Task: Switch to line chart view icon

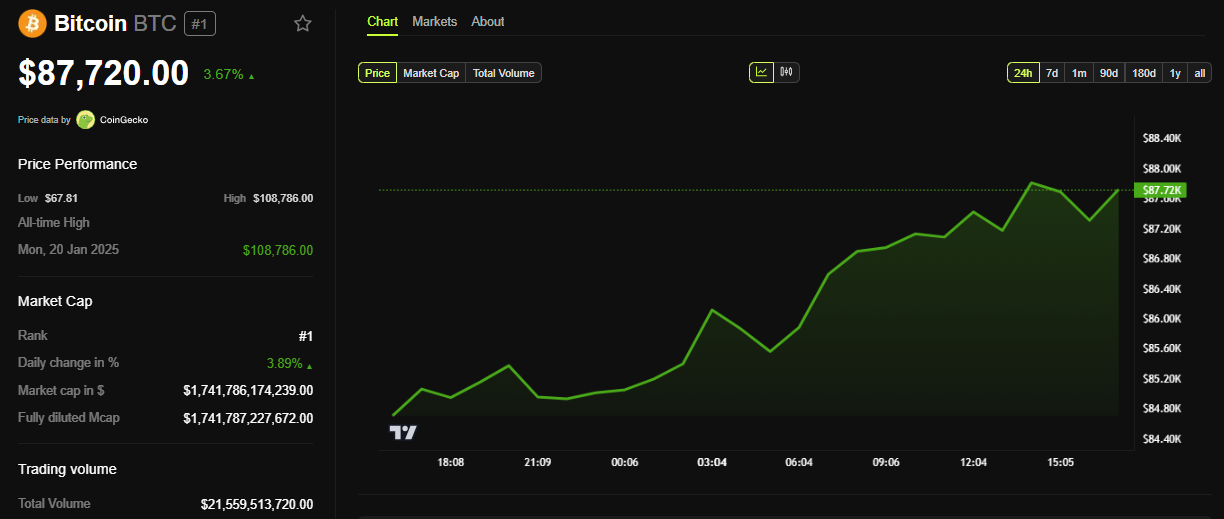Action: point(762,72)
